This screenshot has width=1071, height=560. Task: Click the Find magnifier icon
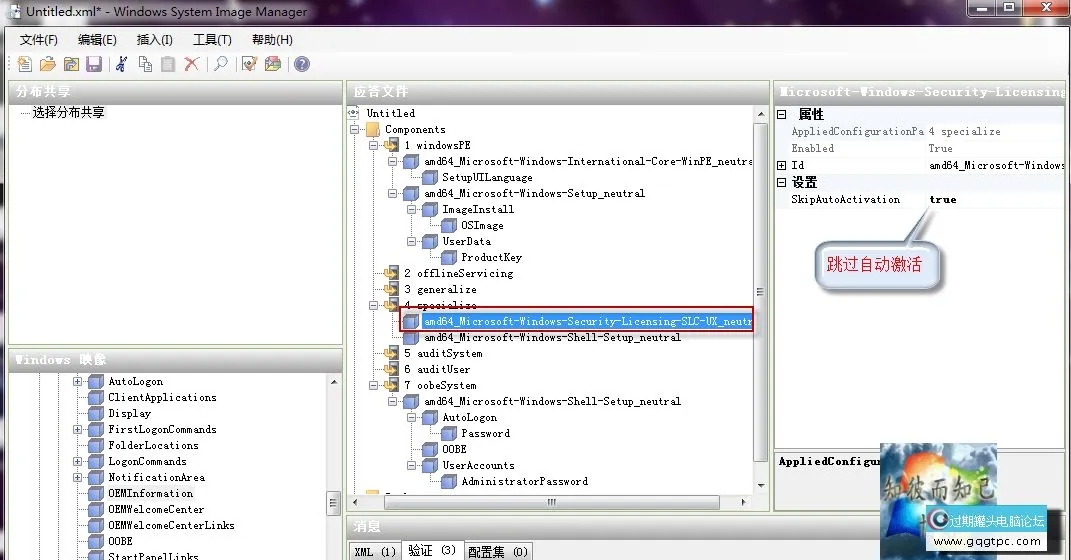(x=221, y=64)
